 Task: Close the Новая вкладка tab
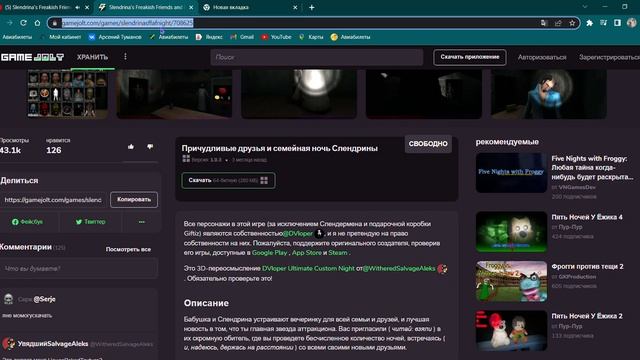(295, 7)
